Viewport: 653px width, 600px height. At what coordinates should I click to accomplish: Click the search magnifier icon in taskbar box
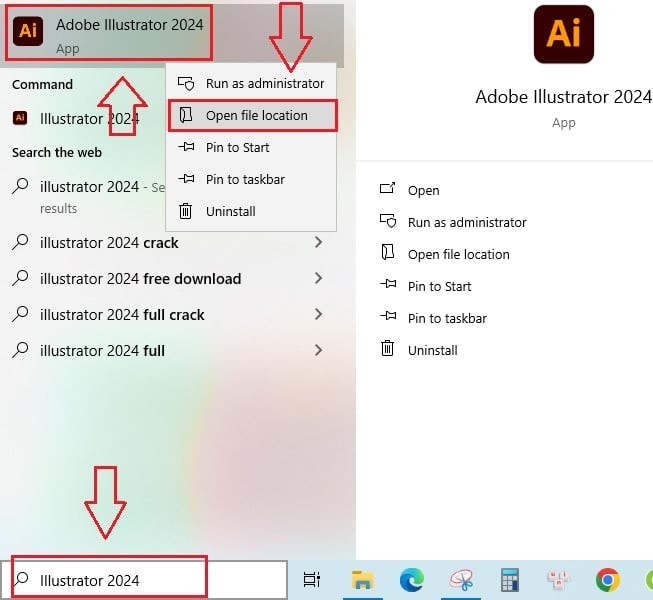[x=21, y=579]
